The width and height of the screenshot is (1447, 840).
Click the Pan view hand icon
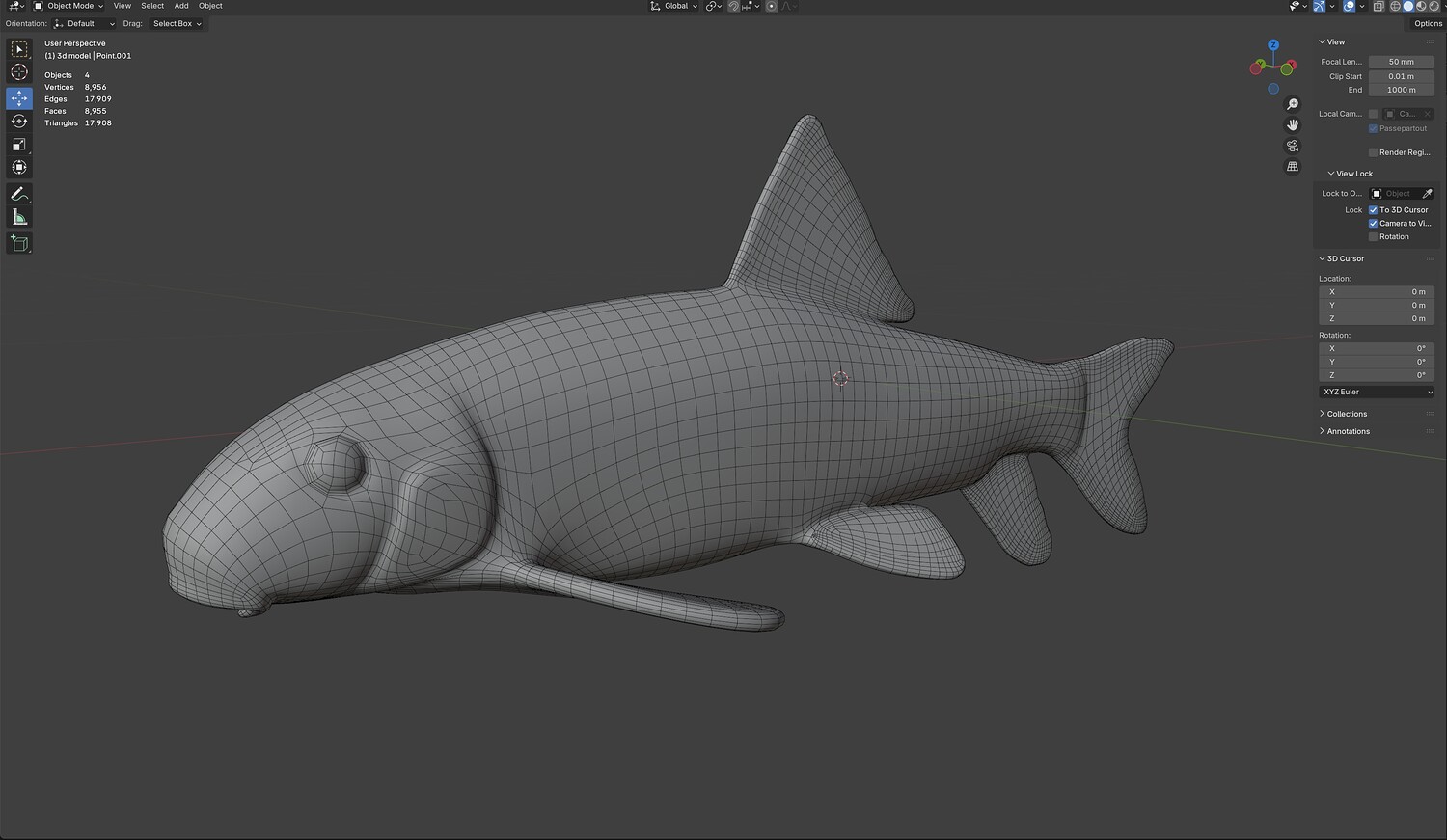tap(1293, 125)
